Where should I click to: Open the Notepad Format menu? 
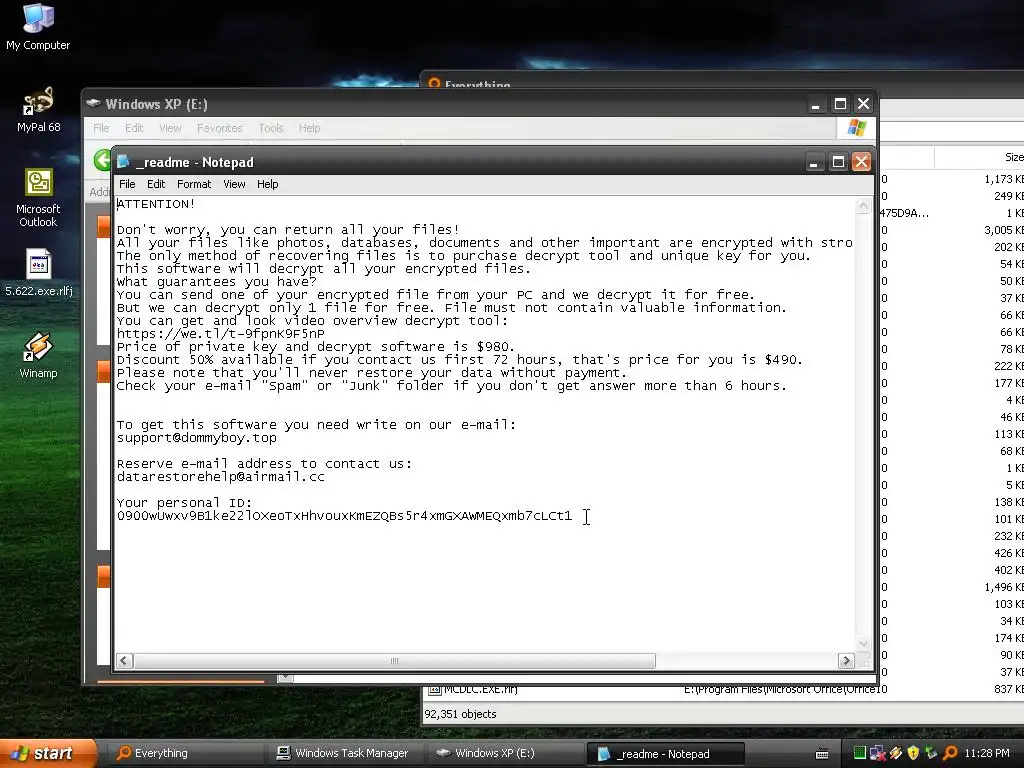point(194,184)
